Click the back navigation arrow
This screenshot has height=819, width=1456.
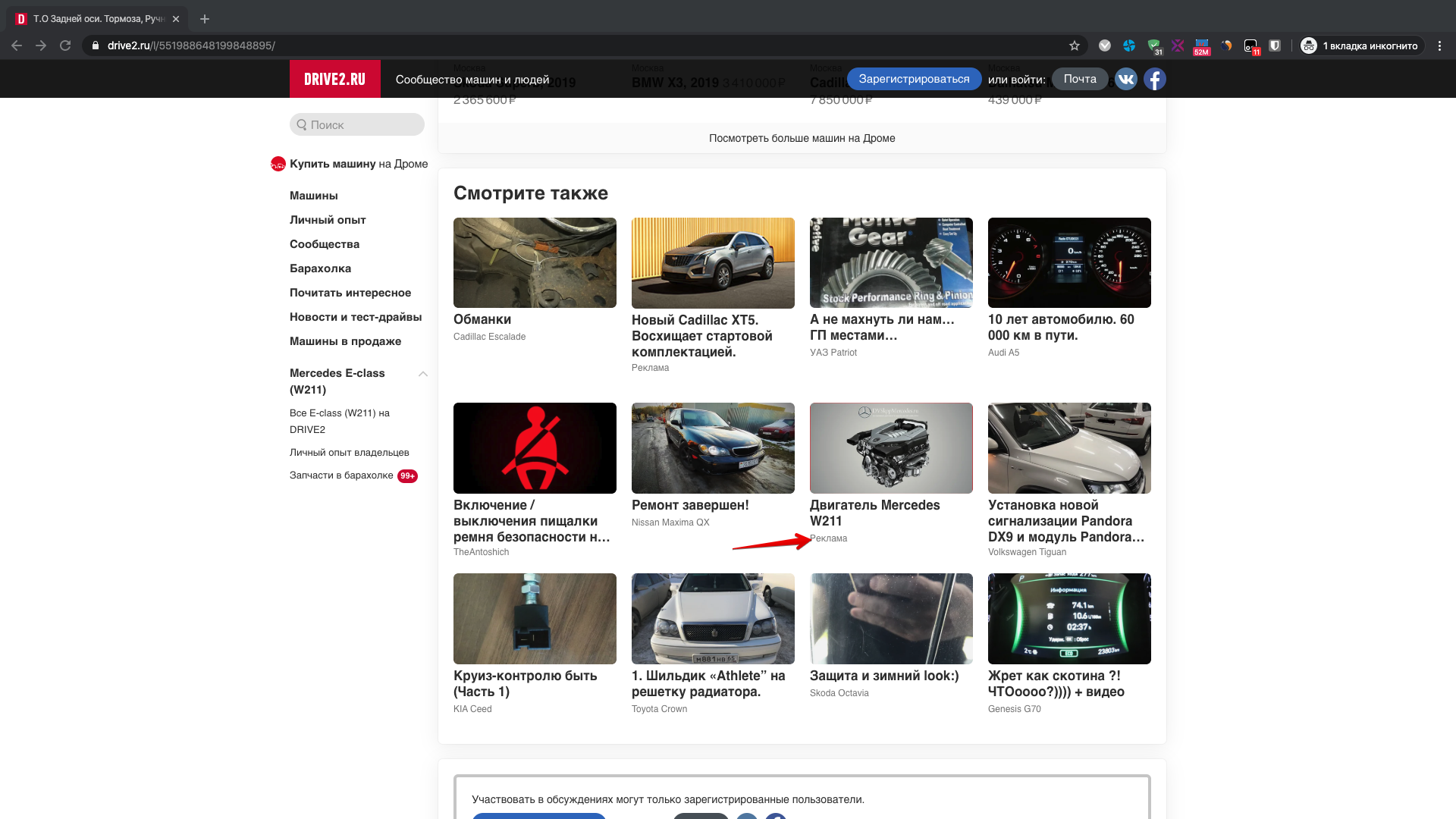(x=16, y=45)
